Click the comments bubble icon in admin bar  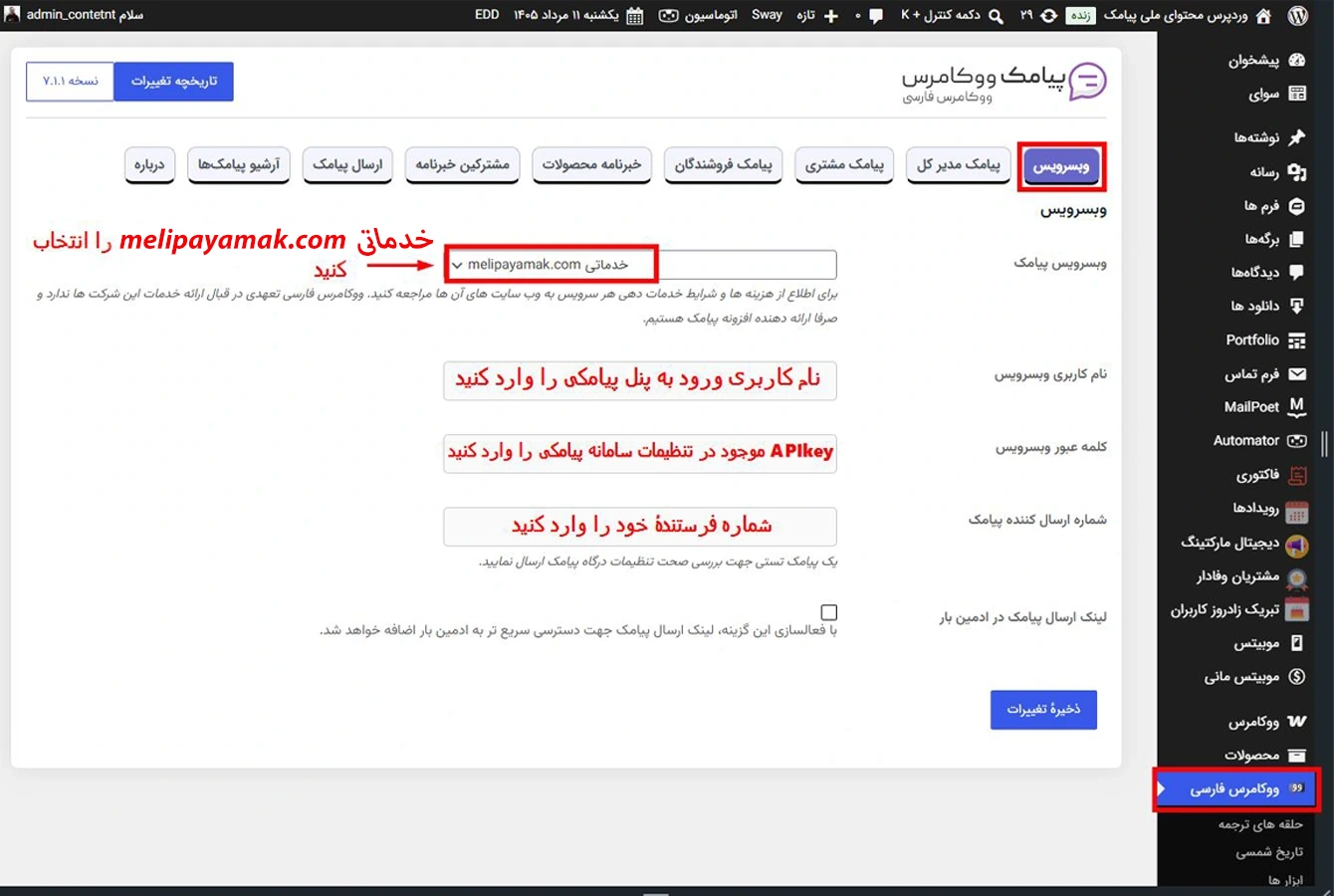tap(876, 16)
